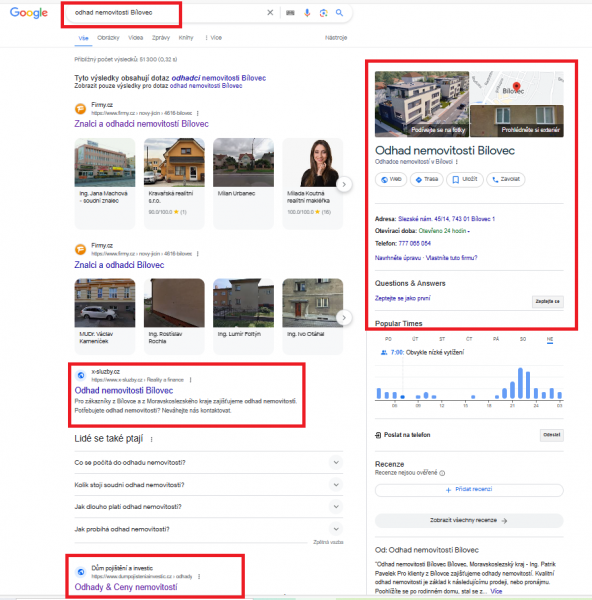This screenshot has height=600, width=592.
Task: Click 'Zobrazit všechny recenze' button
Action: pos(469,520)
